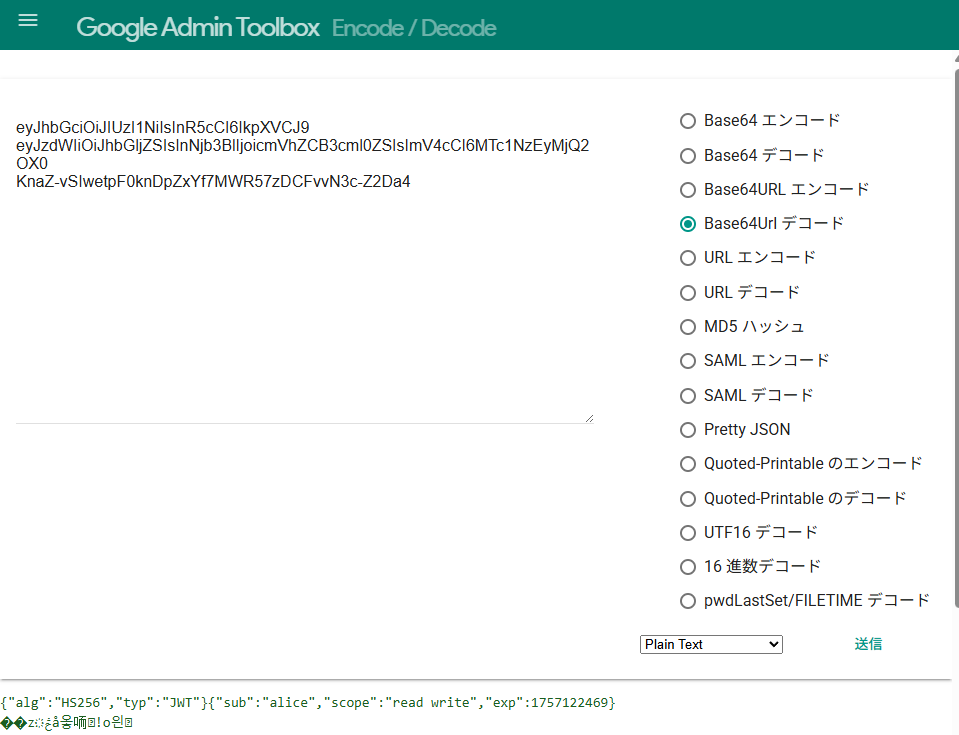Open the hamburger navigation menu

tap(28, 21)
